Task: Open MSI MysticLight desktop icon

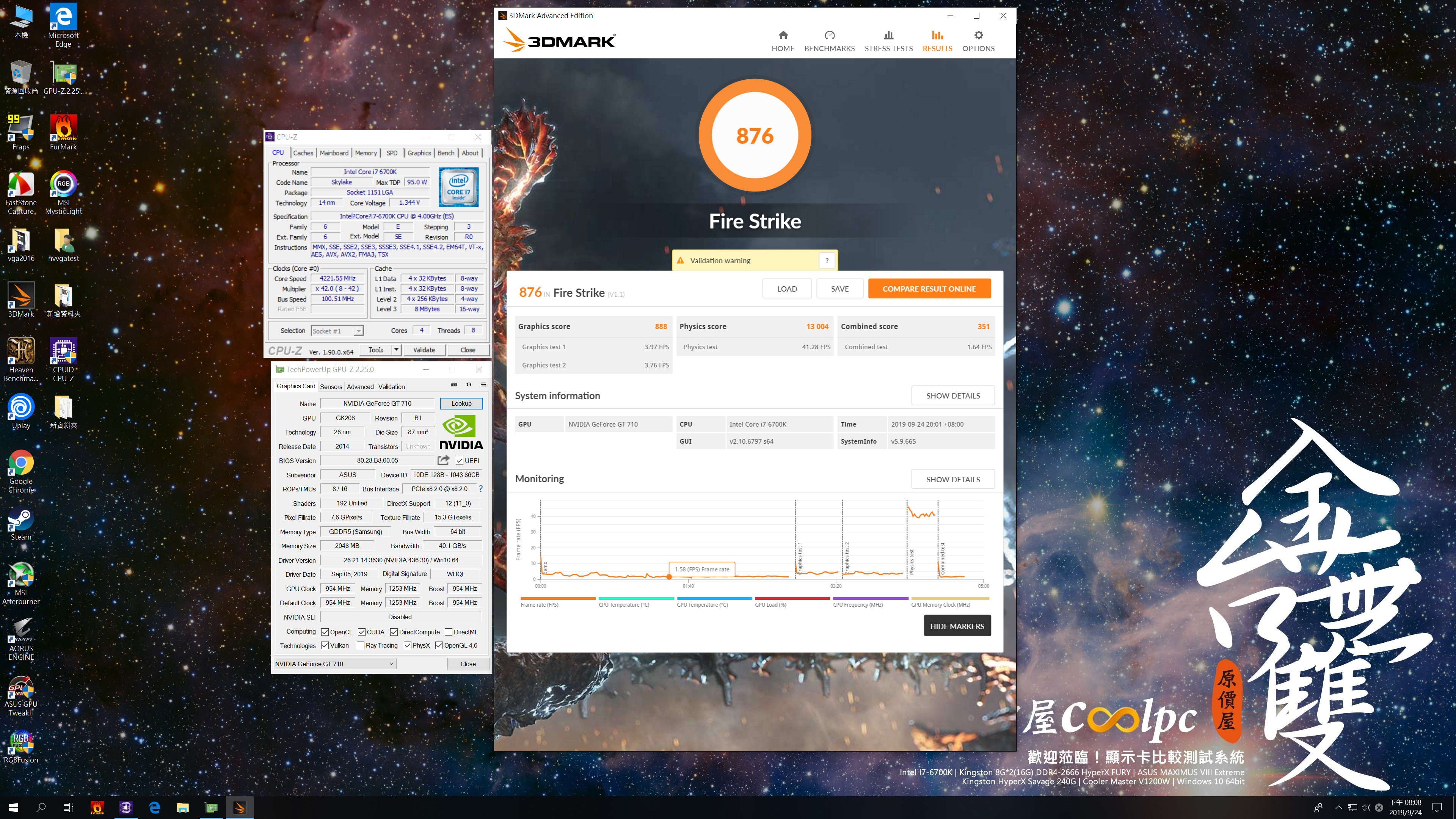Action: [x=63, y=193]
